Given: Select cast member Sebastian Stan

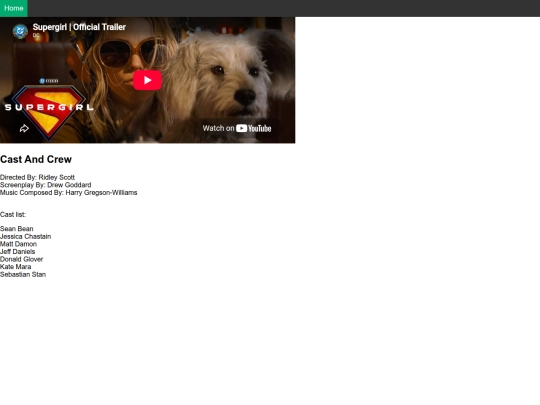Looking at the screenshot, I should pyautogui.click(x=23, y=274).
